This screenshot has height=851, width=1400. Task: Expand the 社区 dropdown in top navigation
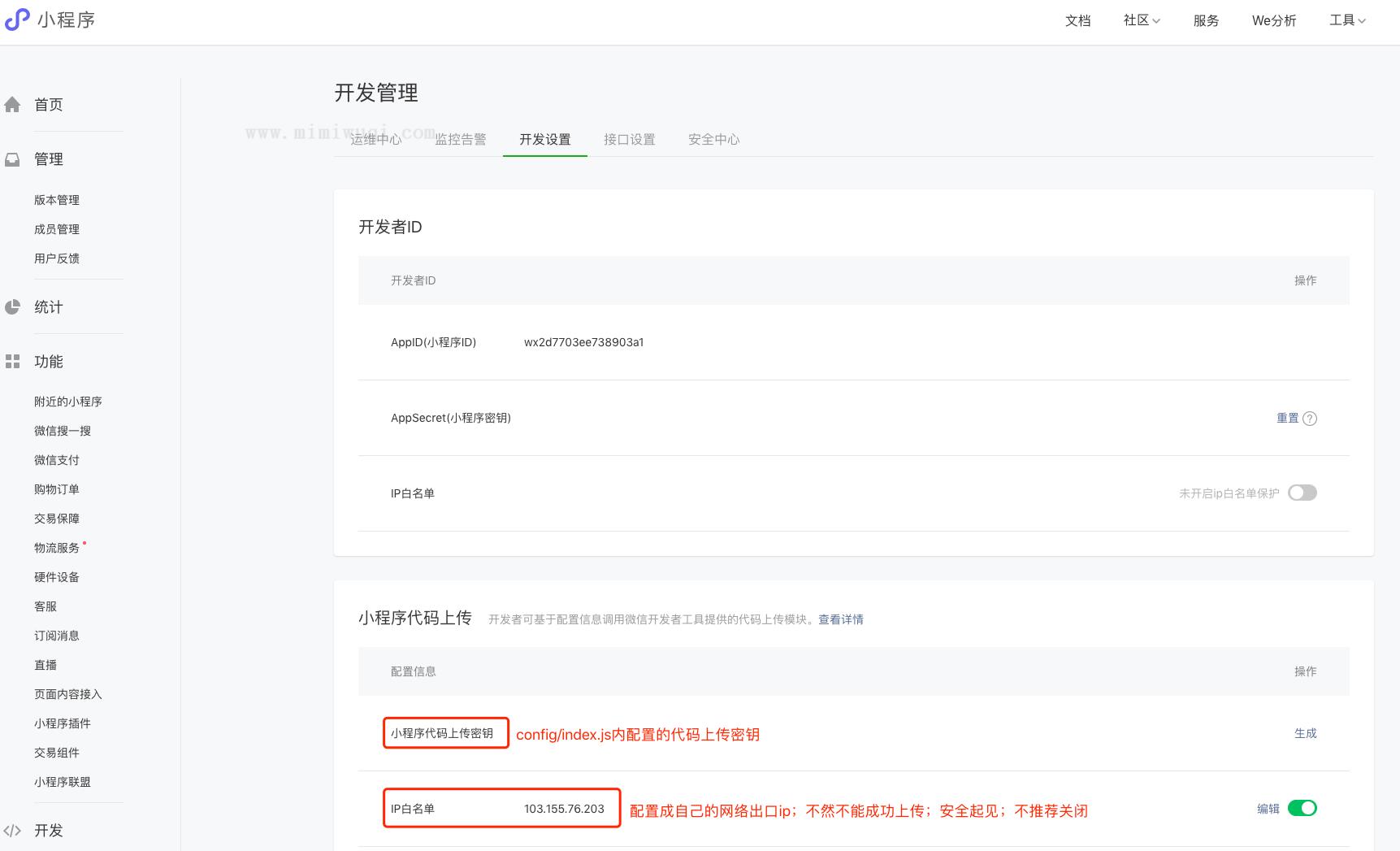click(x=1142, y=20)
